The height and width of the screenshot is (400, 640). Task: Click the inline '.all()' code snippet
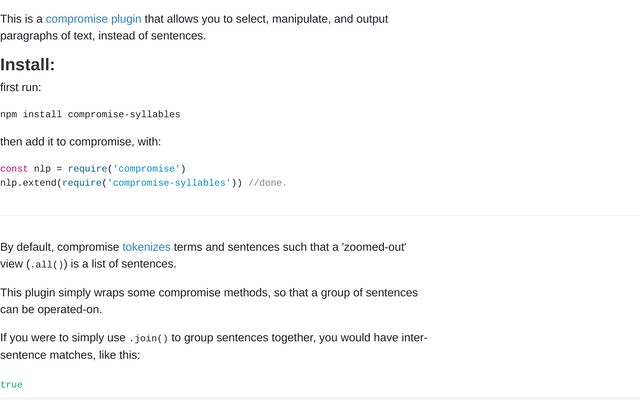pos(47,264)
